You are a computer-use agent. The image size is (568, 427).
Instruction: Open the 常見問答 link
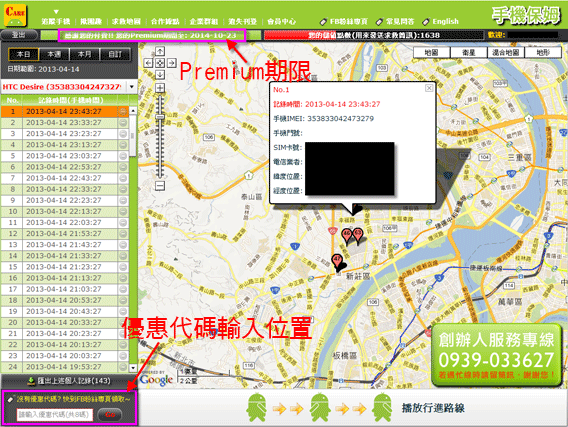[396, 22]
